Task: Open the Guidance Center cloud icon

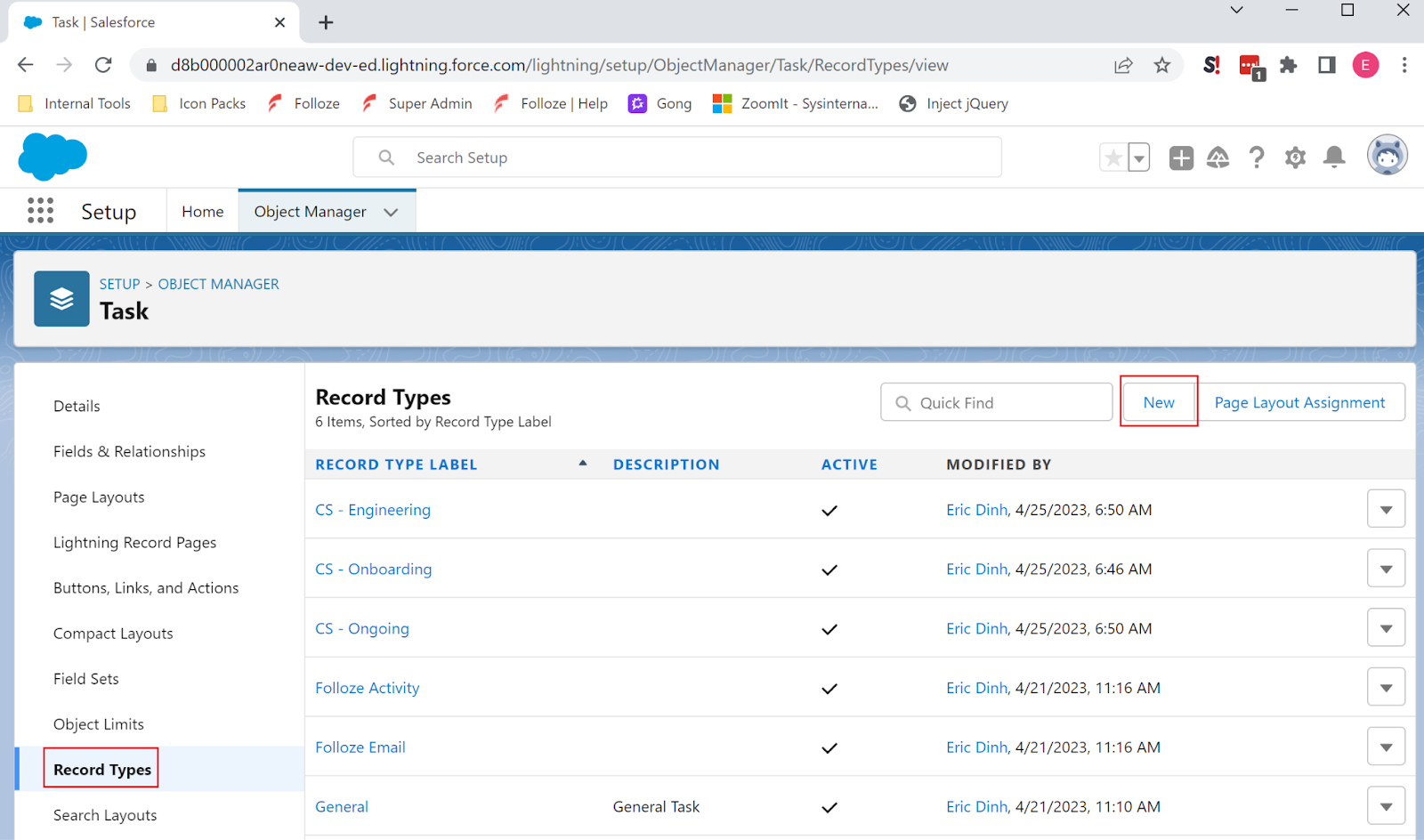Action: [x=1218, y=157]
